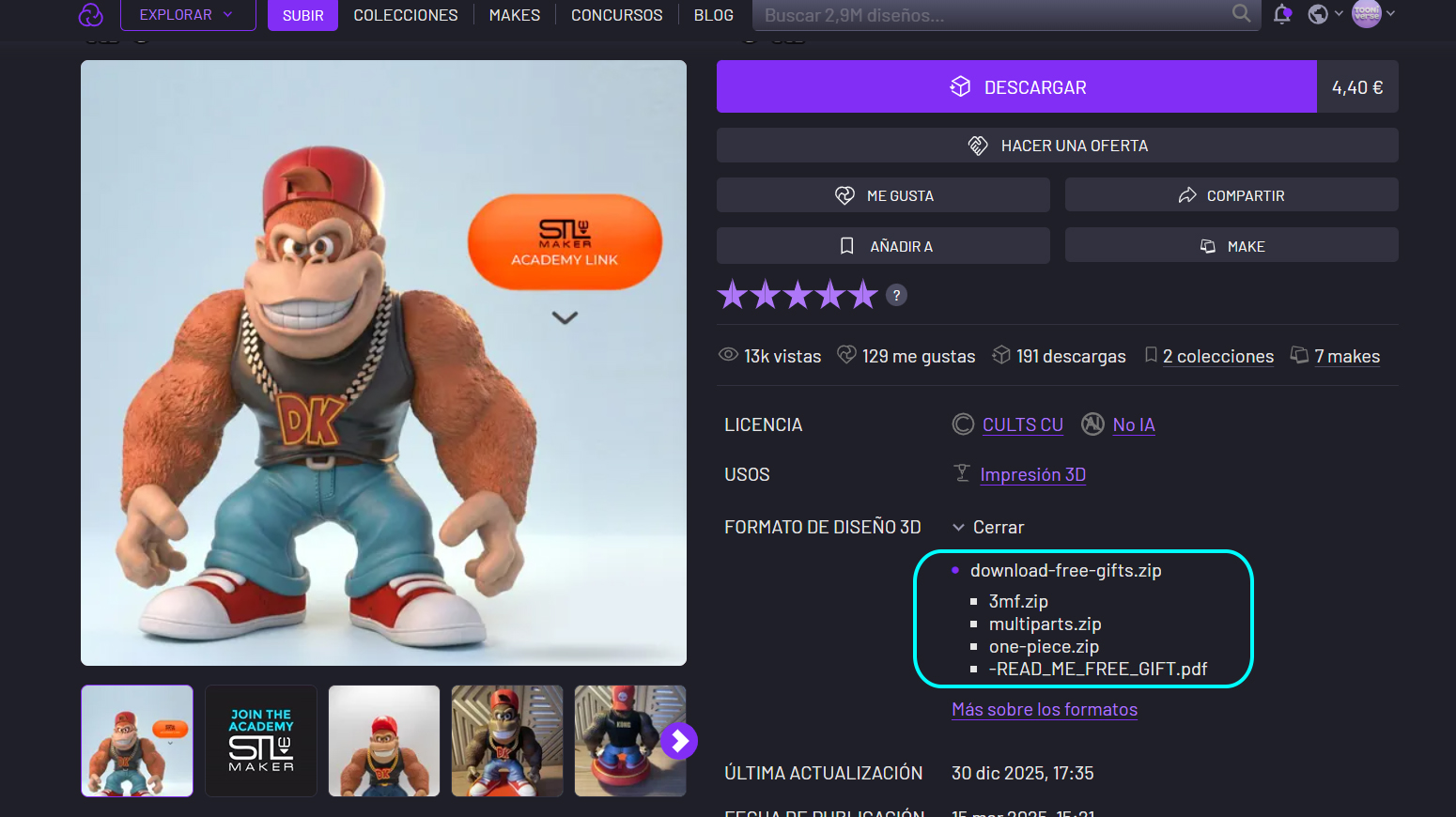
Task: Click the -READ_ME_FREE_GIFT.pdf file entry
Action: point(1098,669)
